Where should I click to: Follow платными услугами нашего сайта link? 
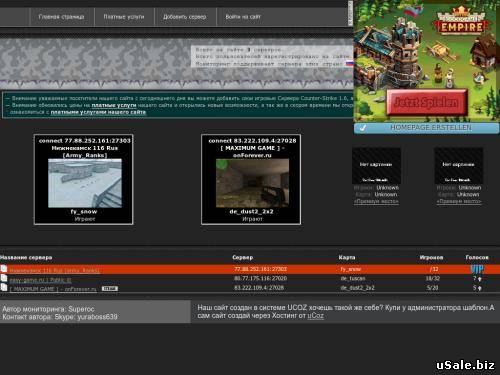98,112
